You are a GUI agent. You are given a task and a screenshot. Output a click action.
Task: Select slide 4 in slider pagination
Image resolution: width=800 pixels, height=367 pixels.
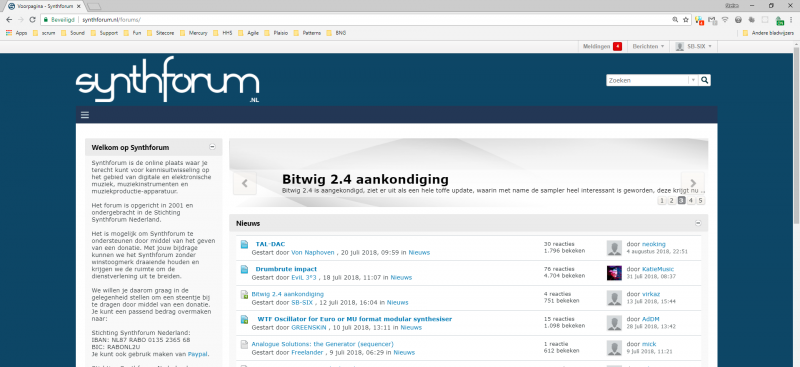point(691,201)
